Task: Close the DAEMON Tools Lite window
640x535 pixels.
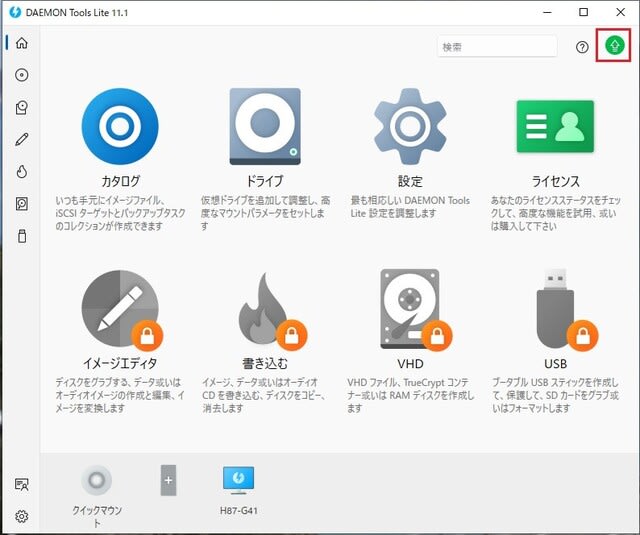Action: (620, 12)
